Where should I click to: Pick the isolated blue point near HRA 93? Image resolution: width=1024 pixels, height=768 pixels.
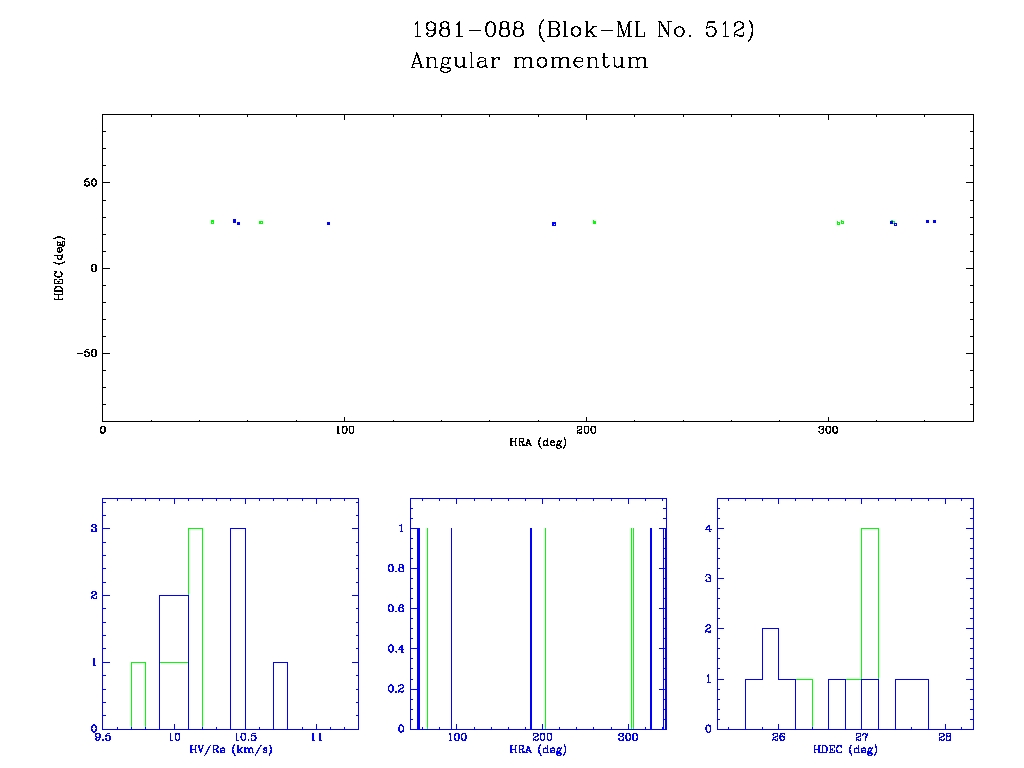pyautogui.click(x=328, y=223)
